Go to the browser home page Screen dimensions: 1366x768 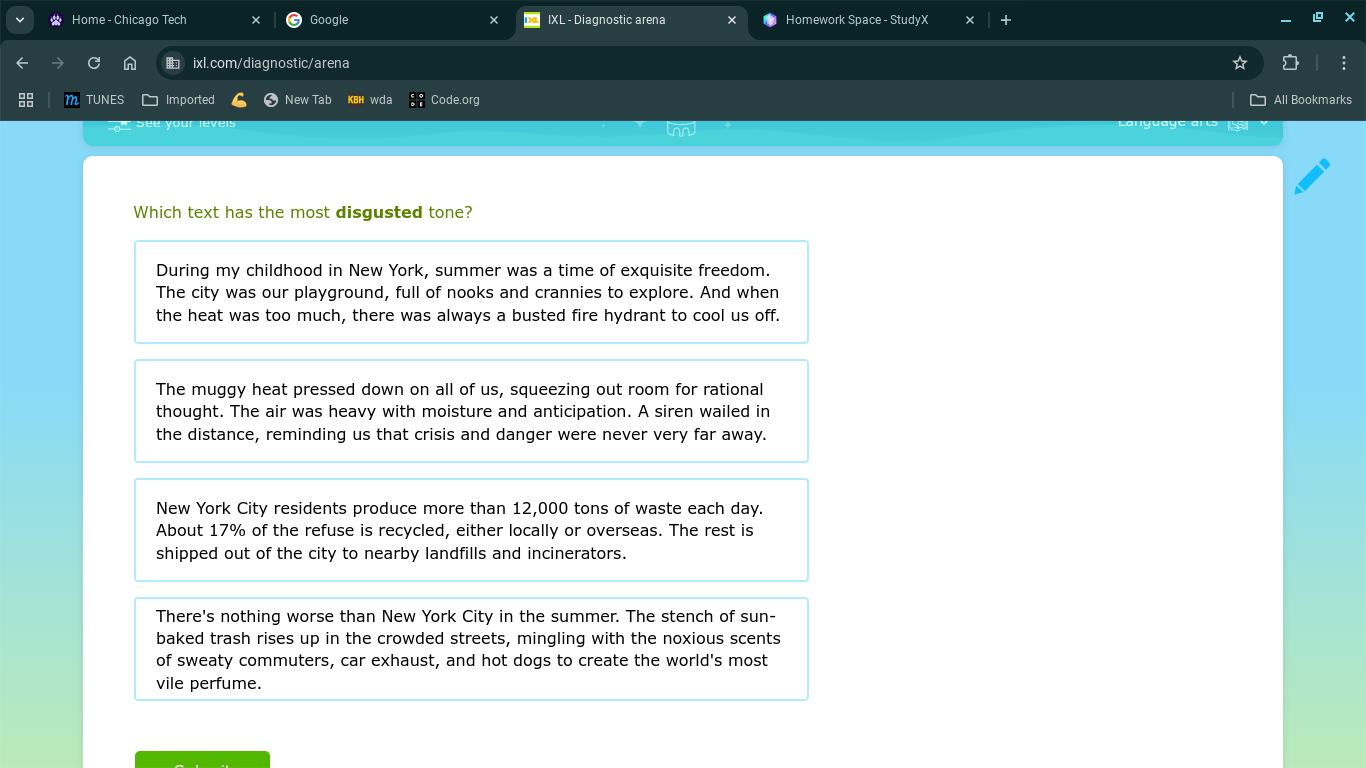(130, 63)
